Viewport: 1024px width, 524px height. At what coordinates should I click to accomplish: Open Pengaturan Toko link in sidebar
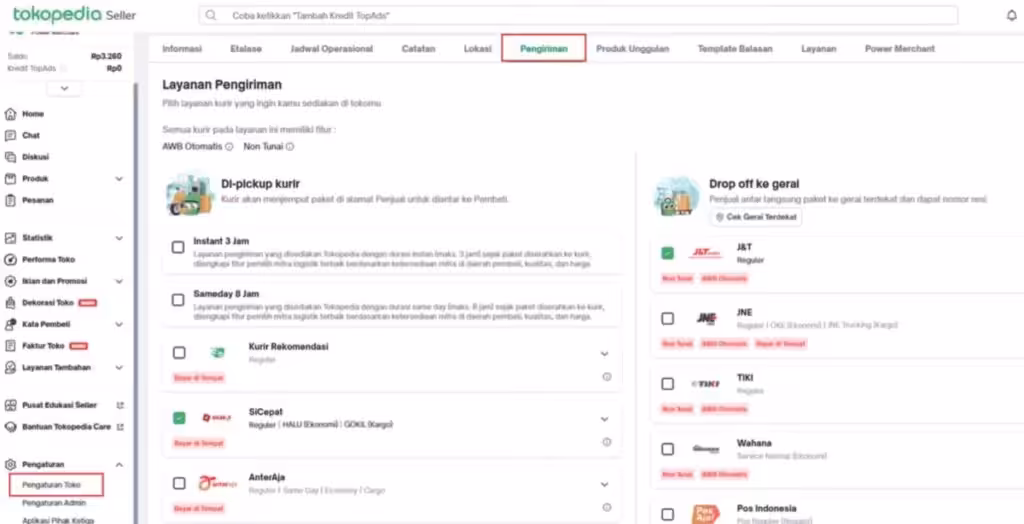[x=51, y=485]
